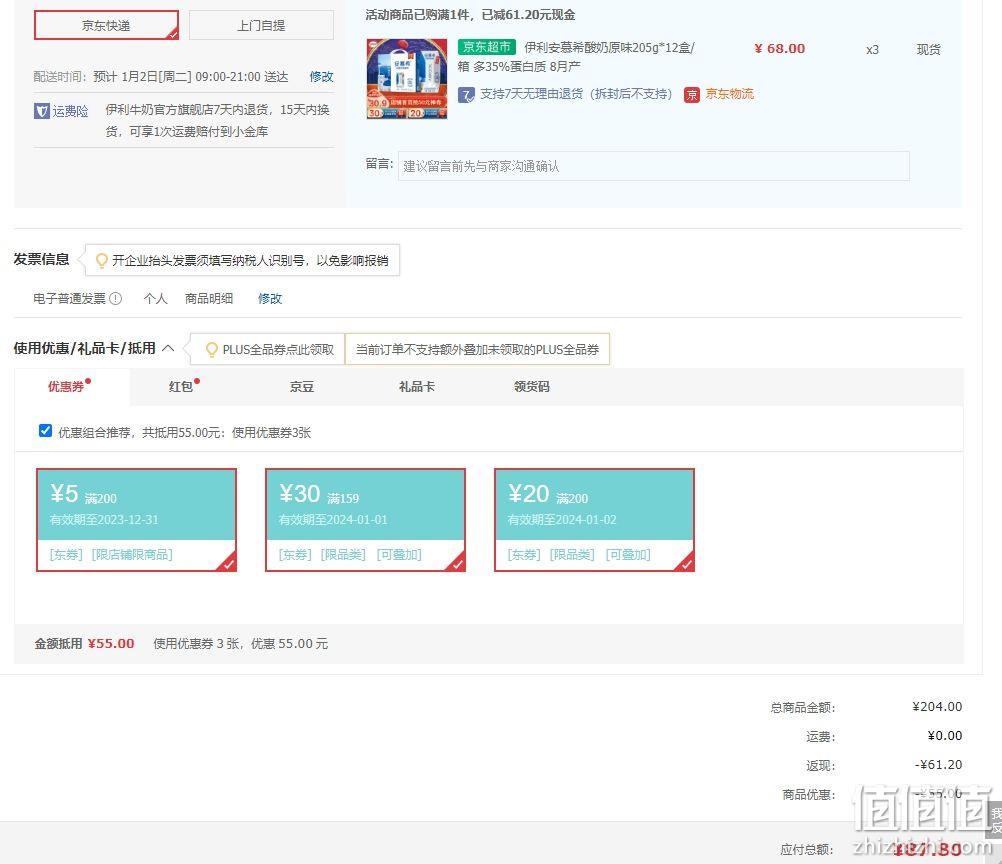Click the 总商品金额 ¥204.00 value
This screenshot has width=1002, height=864.
point(937,707)
